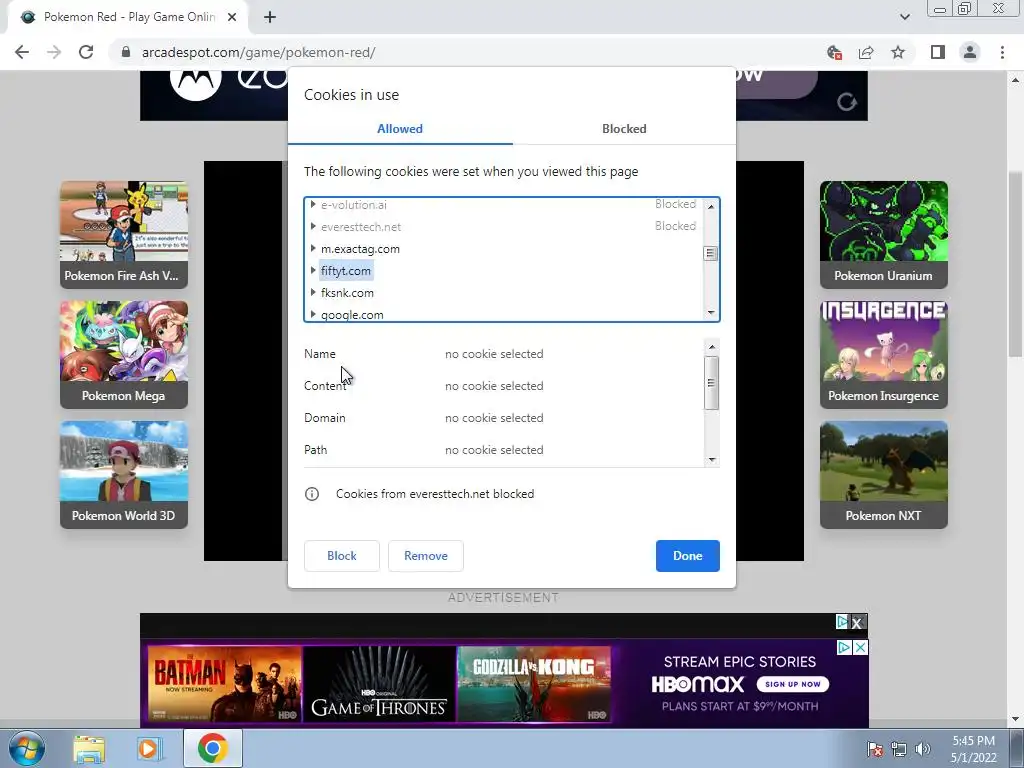Click the browser back arrow
Image resolution: width=1024 pixels, height=768 pixels.
click(22, 52)
